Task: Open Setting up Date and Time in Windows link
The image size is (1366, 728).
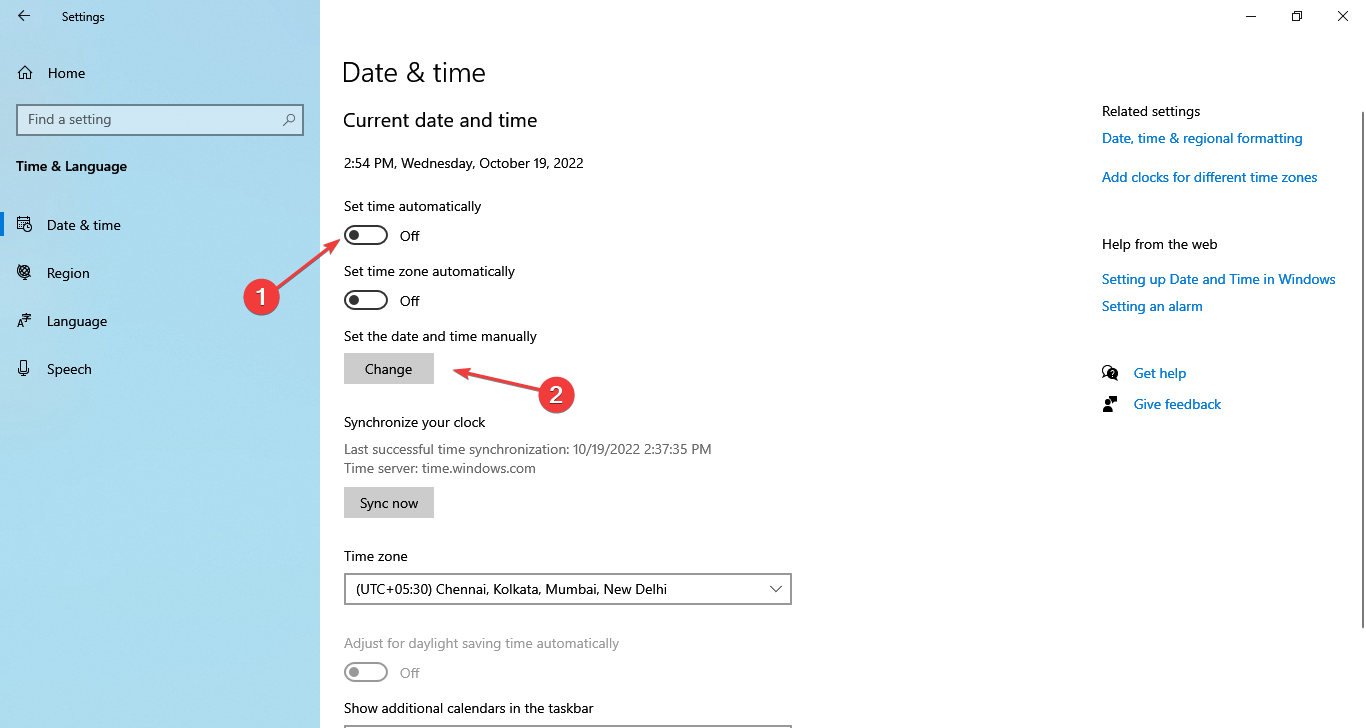Action: [x=1218, y=279]
